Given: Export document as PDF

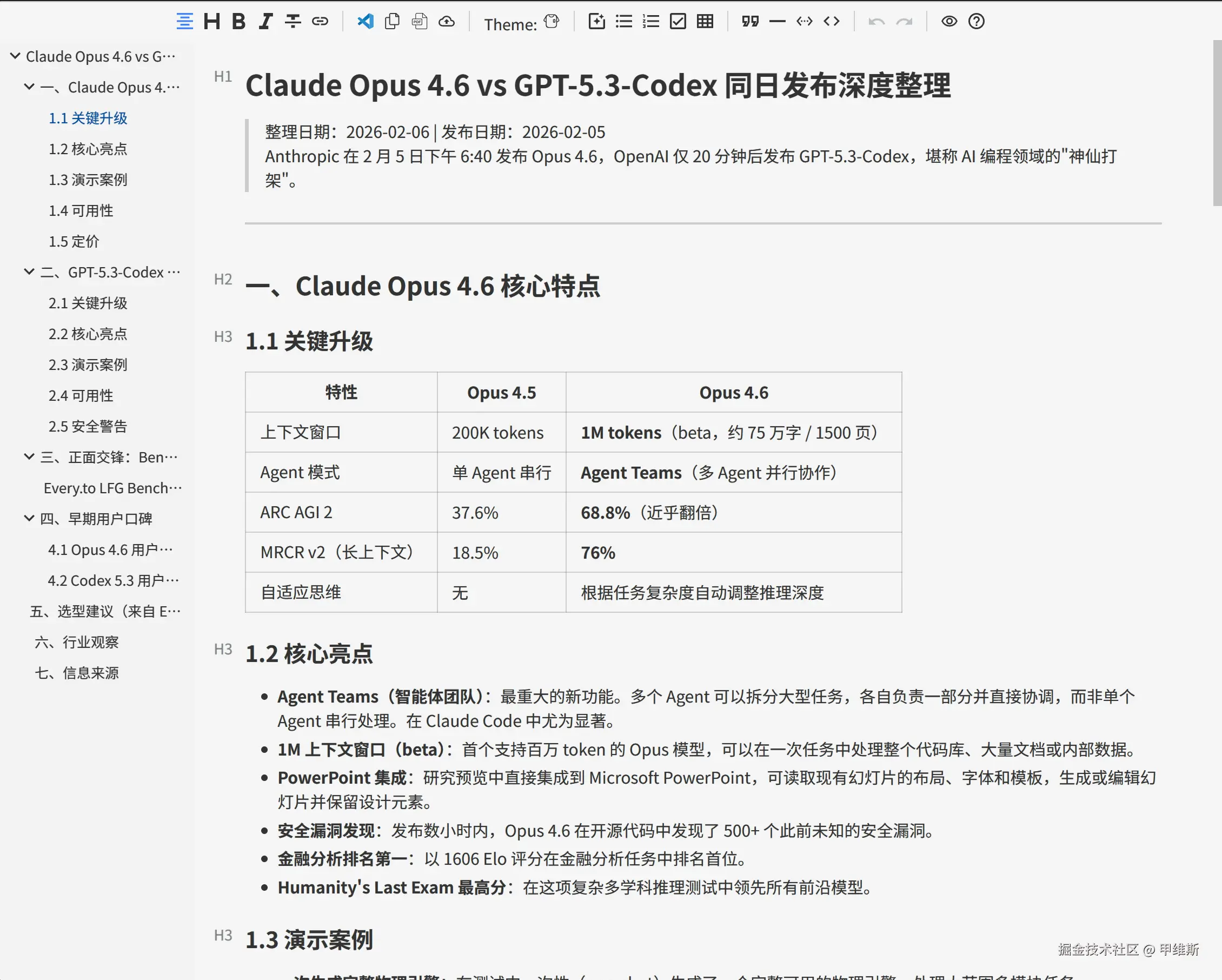Looking at the screenshot, I should tap(420, 22).
